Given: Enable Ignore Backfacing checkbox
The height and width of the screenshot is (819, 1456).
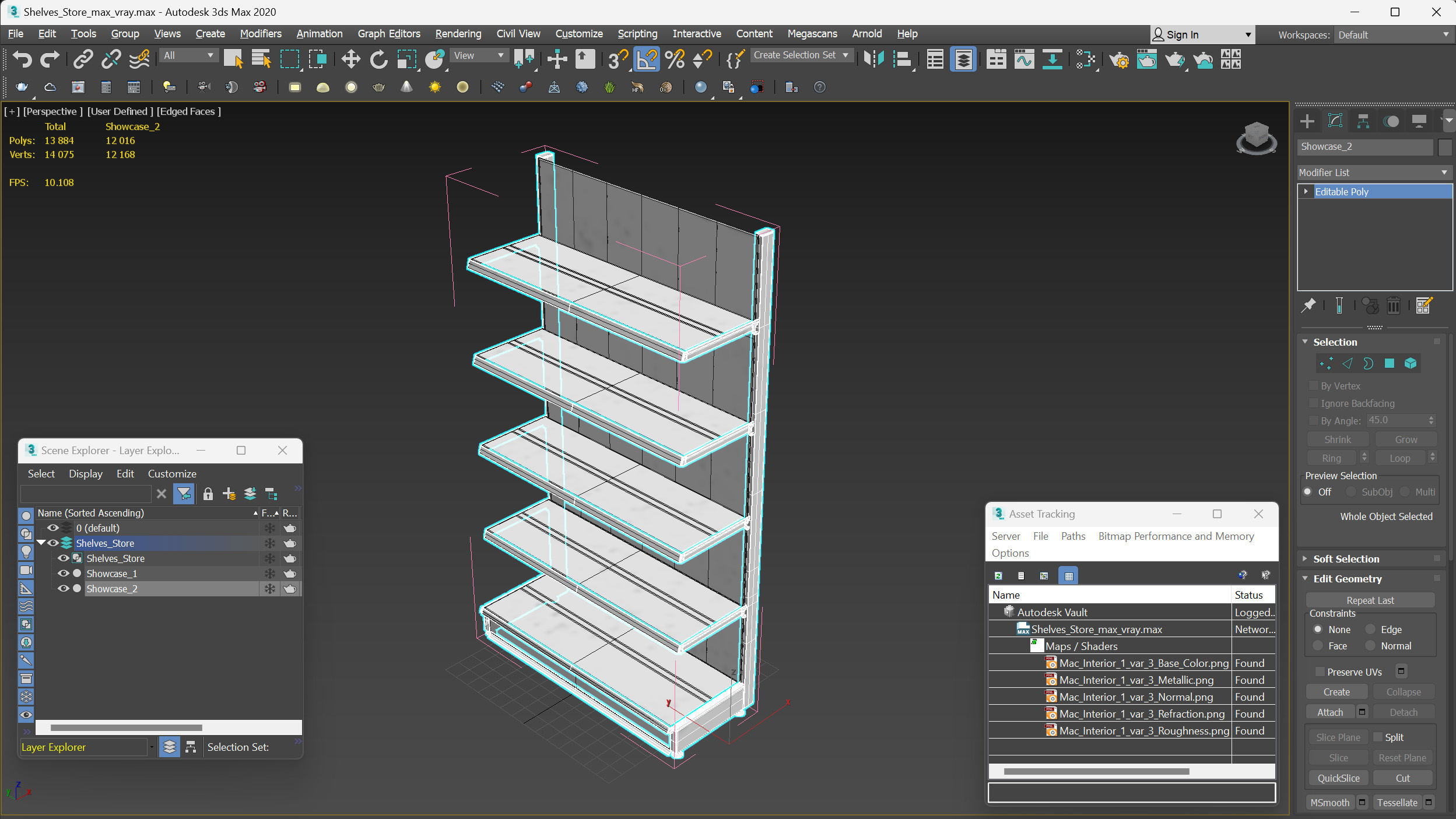Looking at the screenshot, I should click(x=1314, y=403).
